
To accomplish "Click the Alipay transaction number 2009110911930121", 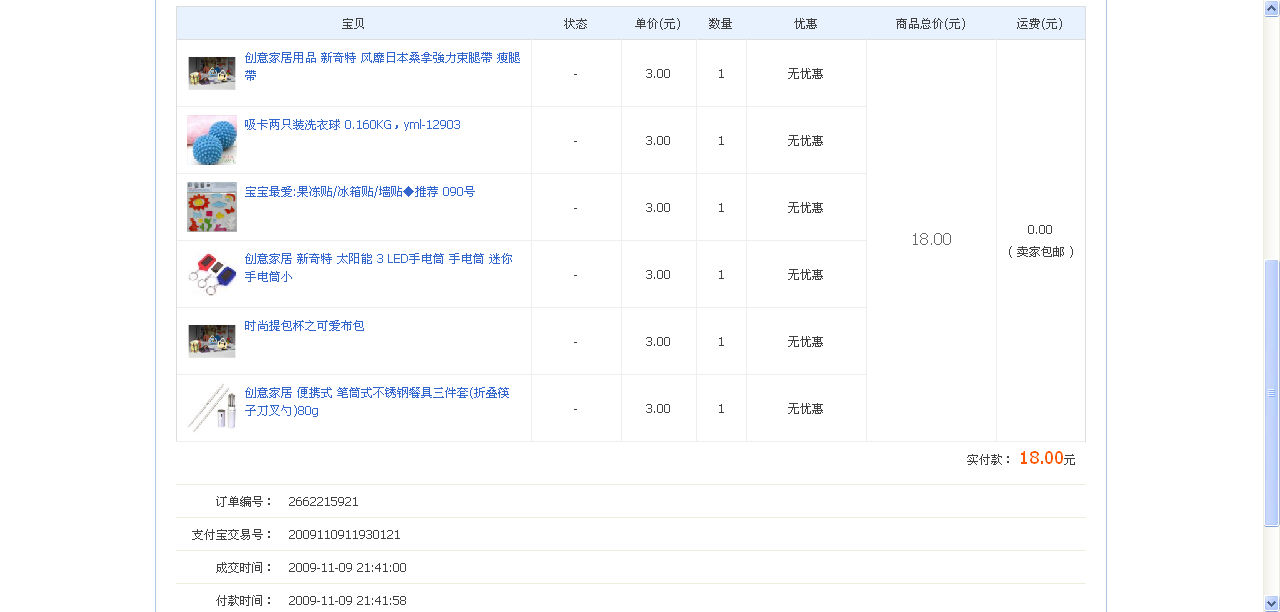I will point(344,535).
